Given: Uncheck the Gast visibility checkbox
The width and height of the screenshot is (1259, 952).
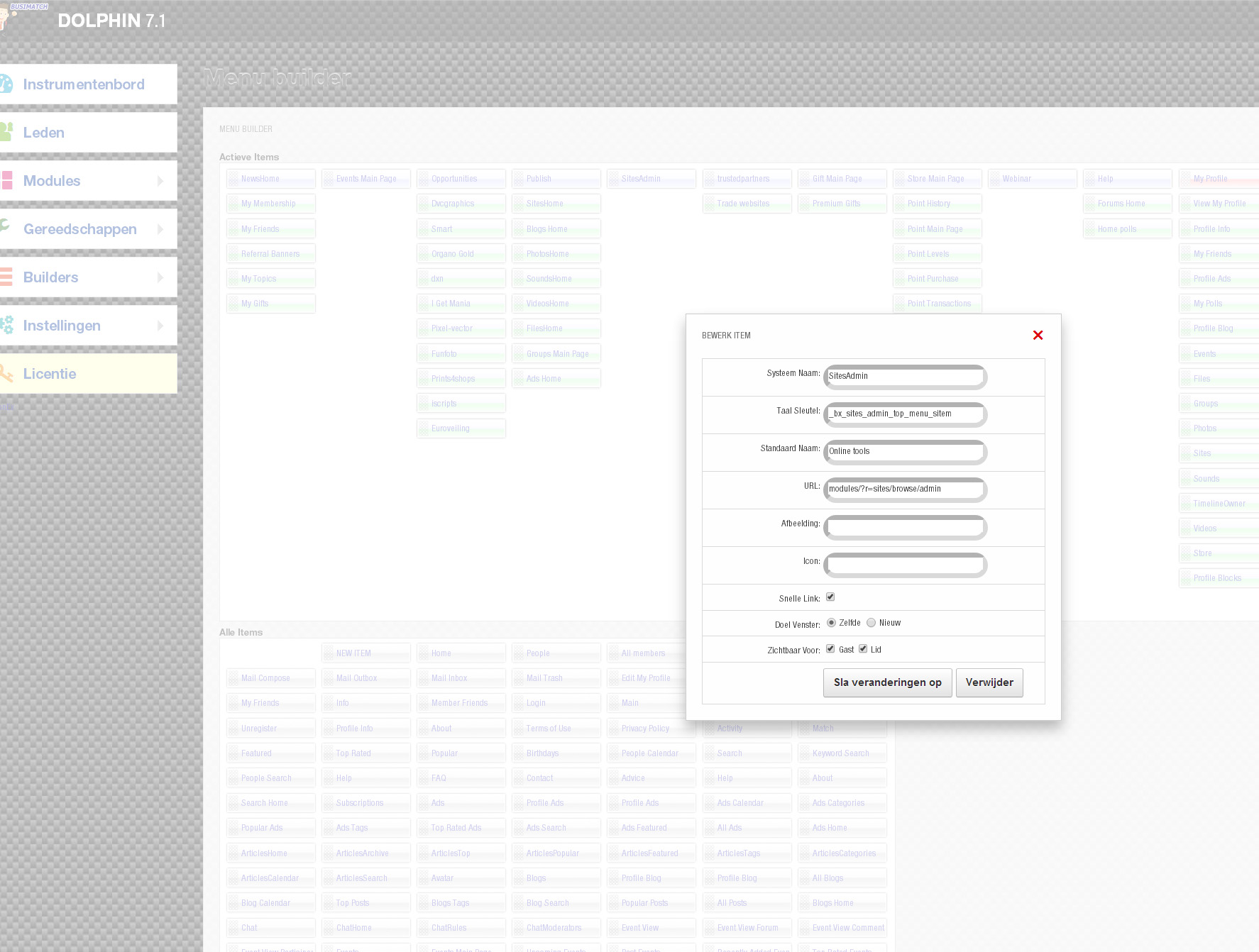Looking at the screenshot, I should point(830,649).
